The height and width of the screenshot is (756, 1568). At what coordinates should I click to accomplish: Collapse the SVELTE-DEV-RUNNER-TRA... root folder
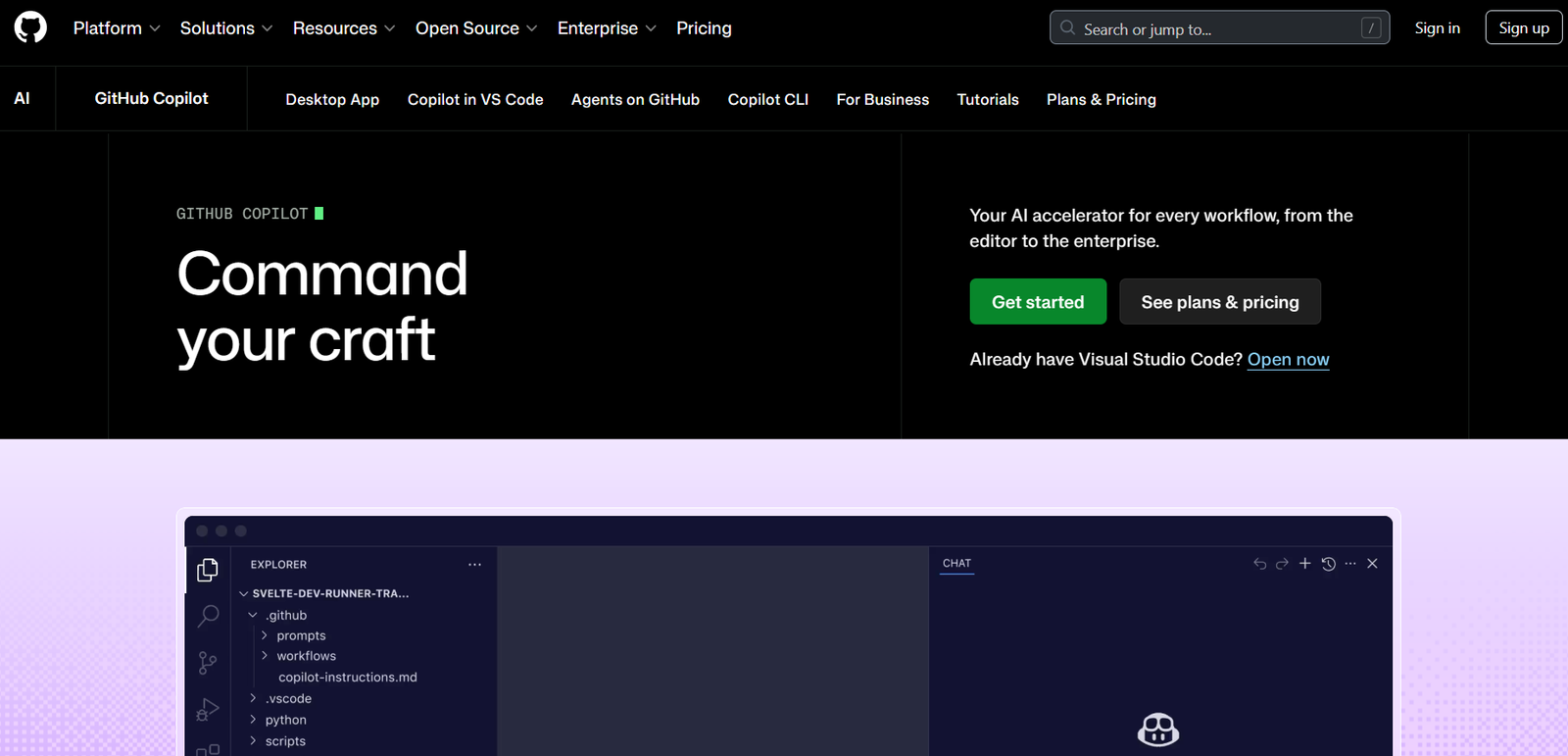[323, 593]
